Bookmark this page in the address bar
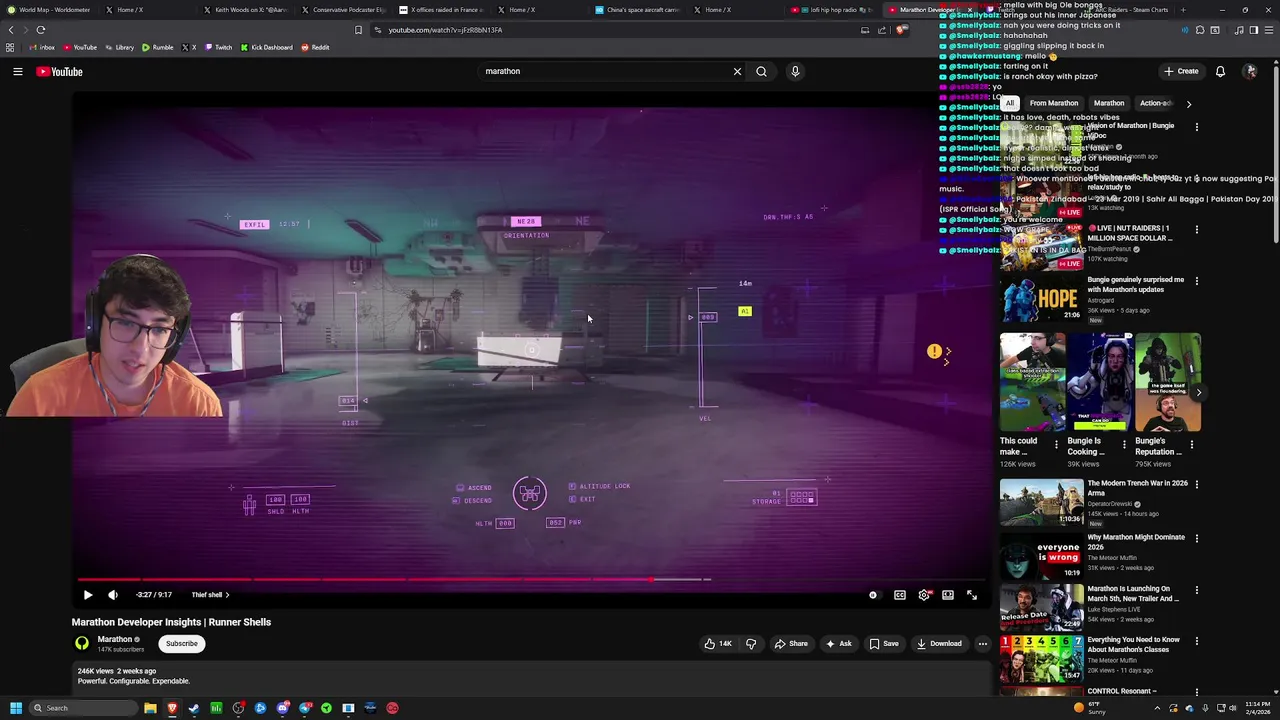 pos(358,30)
